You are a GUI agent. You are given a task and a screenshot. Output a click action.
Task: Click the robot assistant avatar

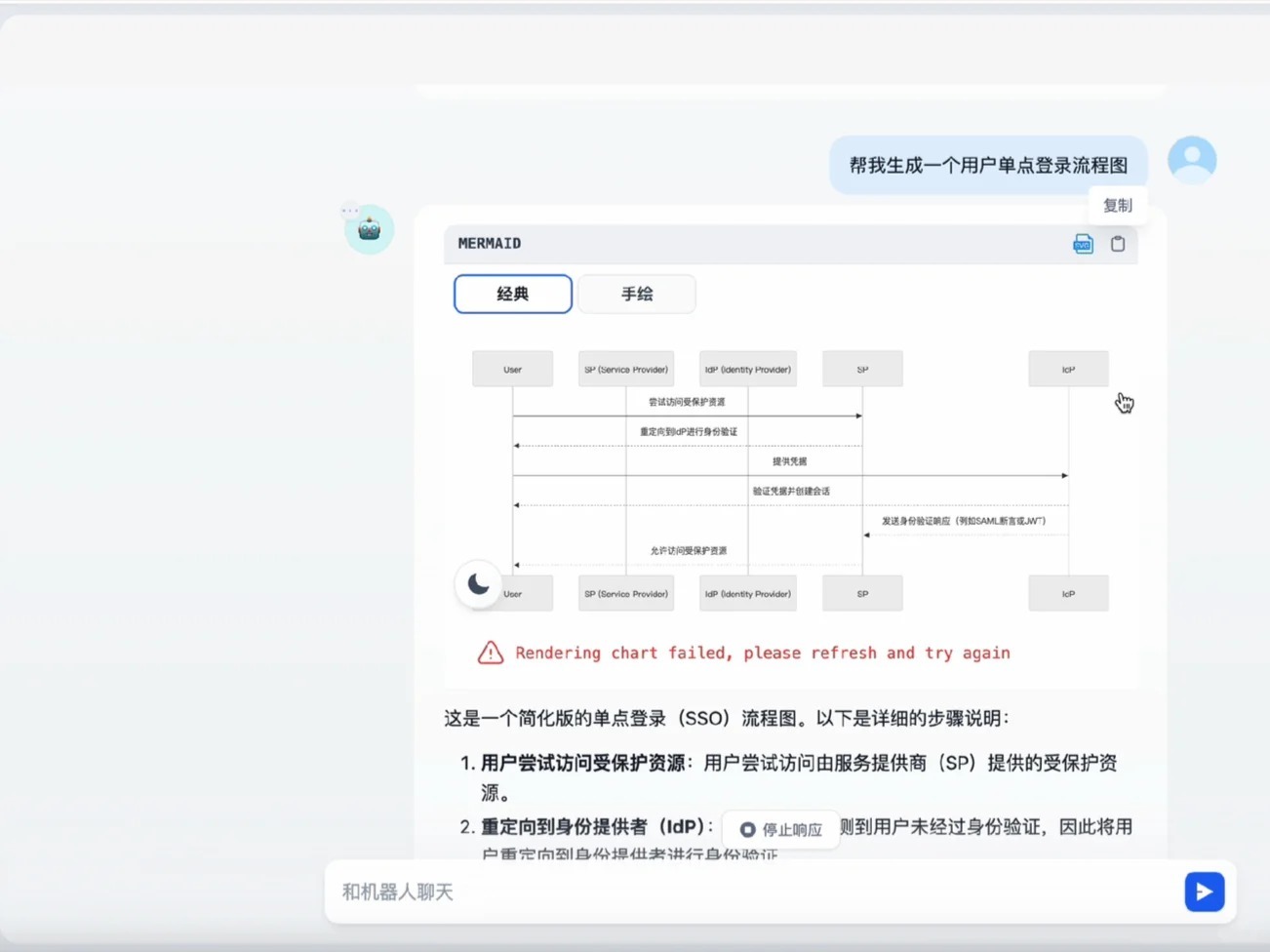click(x=368, y=229)
